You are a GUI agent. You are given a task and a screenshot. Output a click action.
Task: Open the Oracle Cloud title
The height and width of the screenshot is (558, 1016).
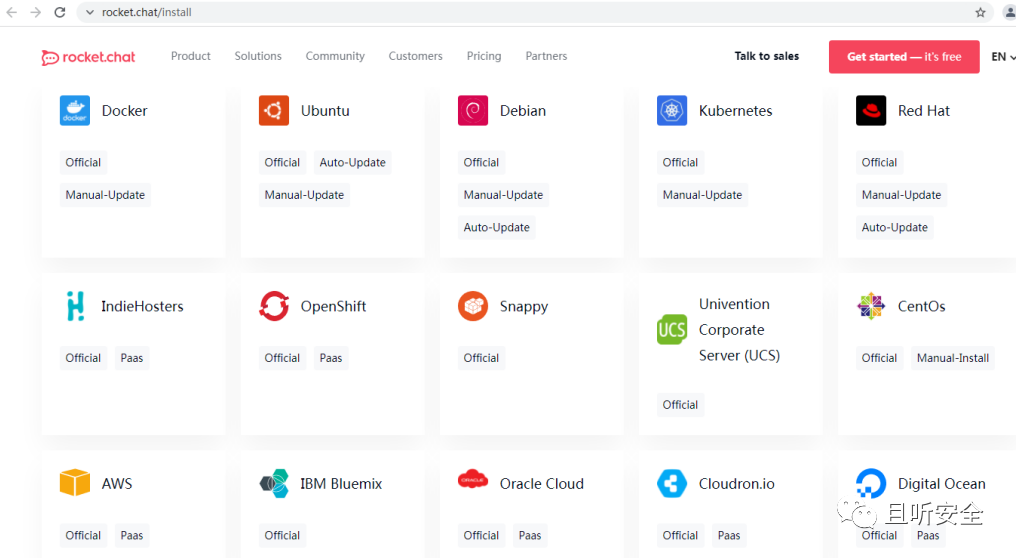pyautogui.click(x=542, y=483)
